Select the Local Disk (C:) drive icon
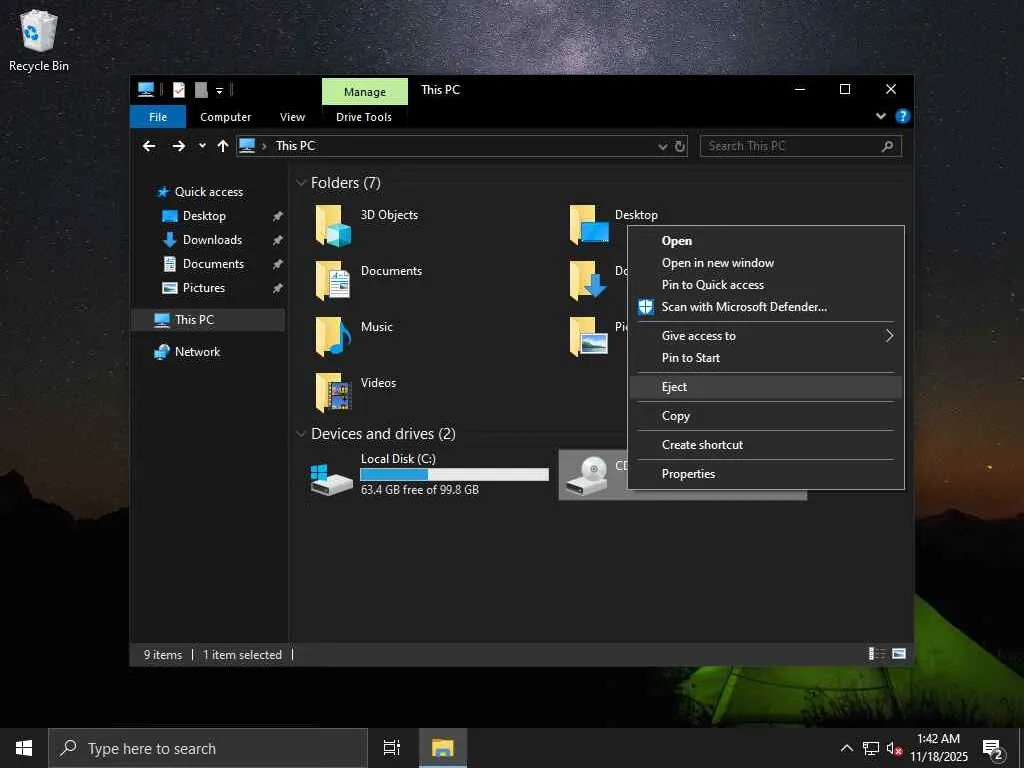Image resolution: width=1024 pixels, height=768 pixels. [332, 476]
